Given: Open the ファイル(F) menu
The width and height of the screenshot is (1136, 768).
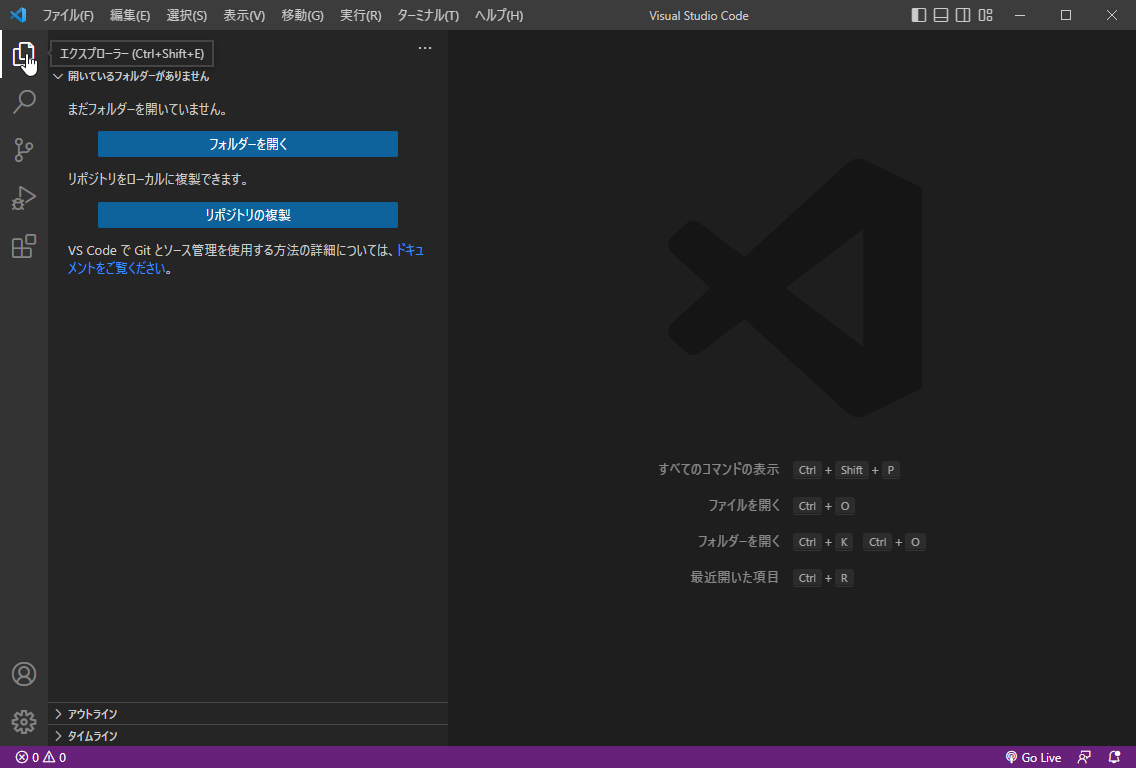Looking at the screenshot, I should pos(68,15).
